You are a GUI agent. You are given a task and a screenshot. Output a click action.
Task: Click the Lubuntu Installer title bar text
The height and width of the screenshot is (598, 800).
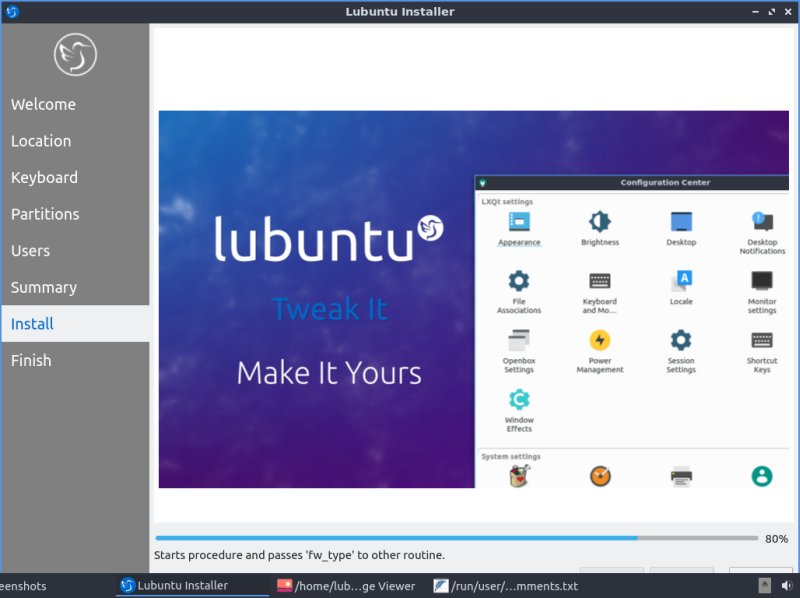pyautogui.click(x=399, y=12)
